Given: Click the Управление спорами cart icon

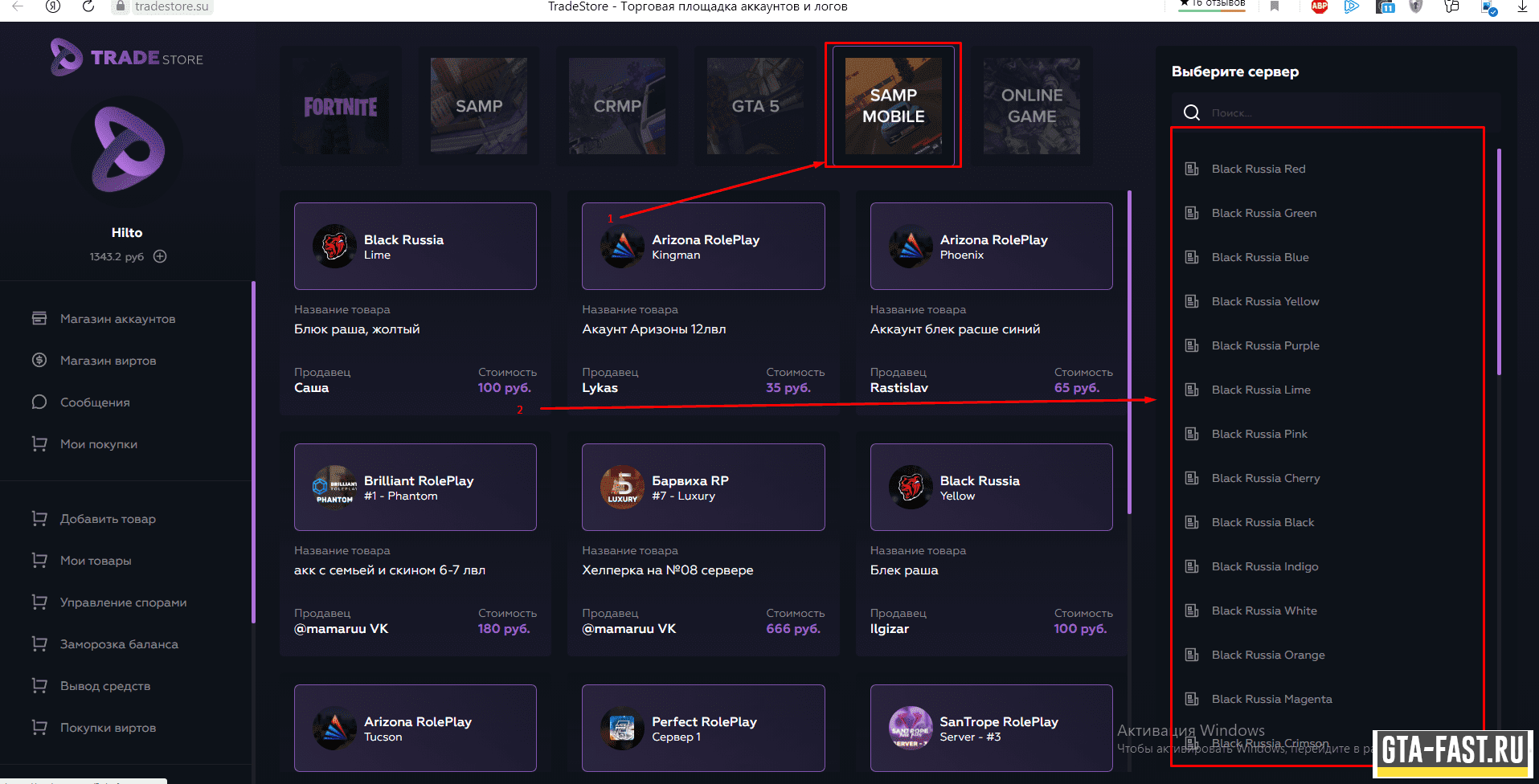Looking at the screenshot, I should [x=39, y=602].
